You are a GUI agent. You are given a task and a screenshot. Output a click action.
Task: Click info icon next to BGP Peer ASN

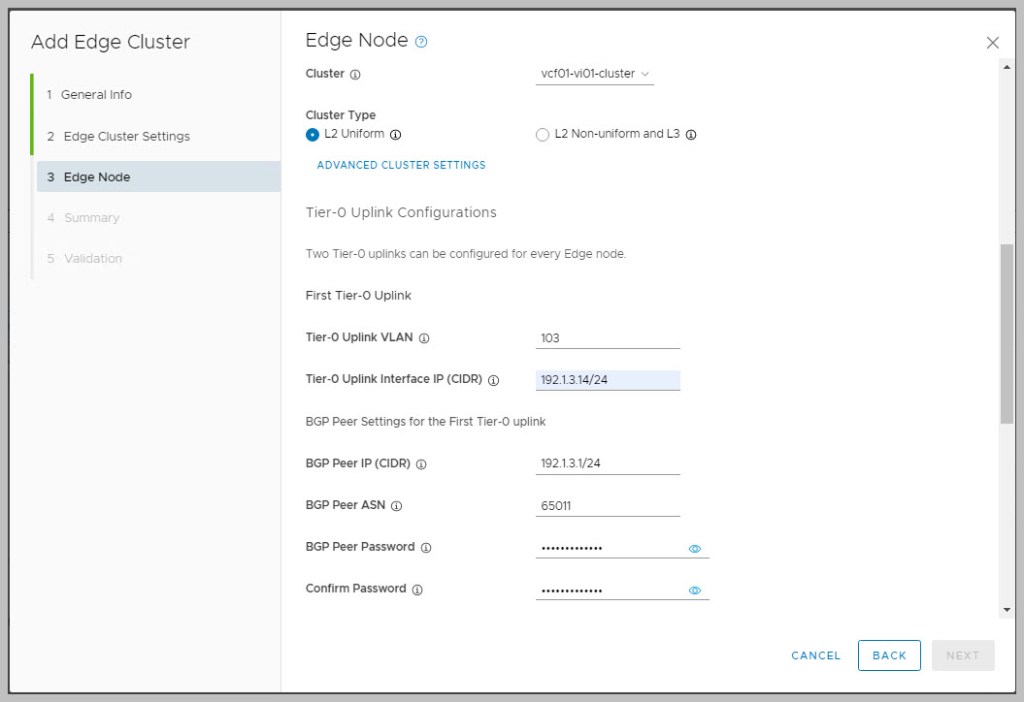(x=396, y=506)
